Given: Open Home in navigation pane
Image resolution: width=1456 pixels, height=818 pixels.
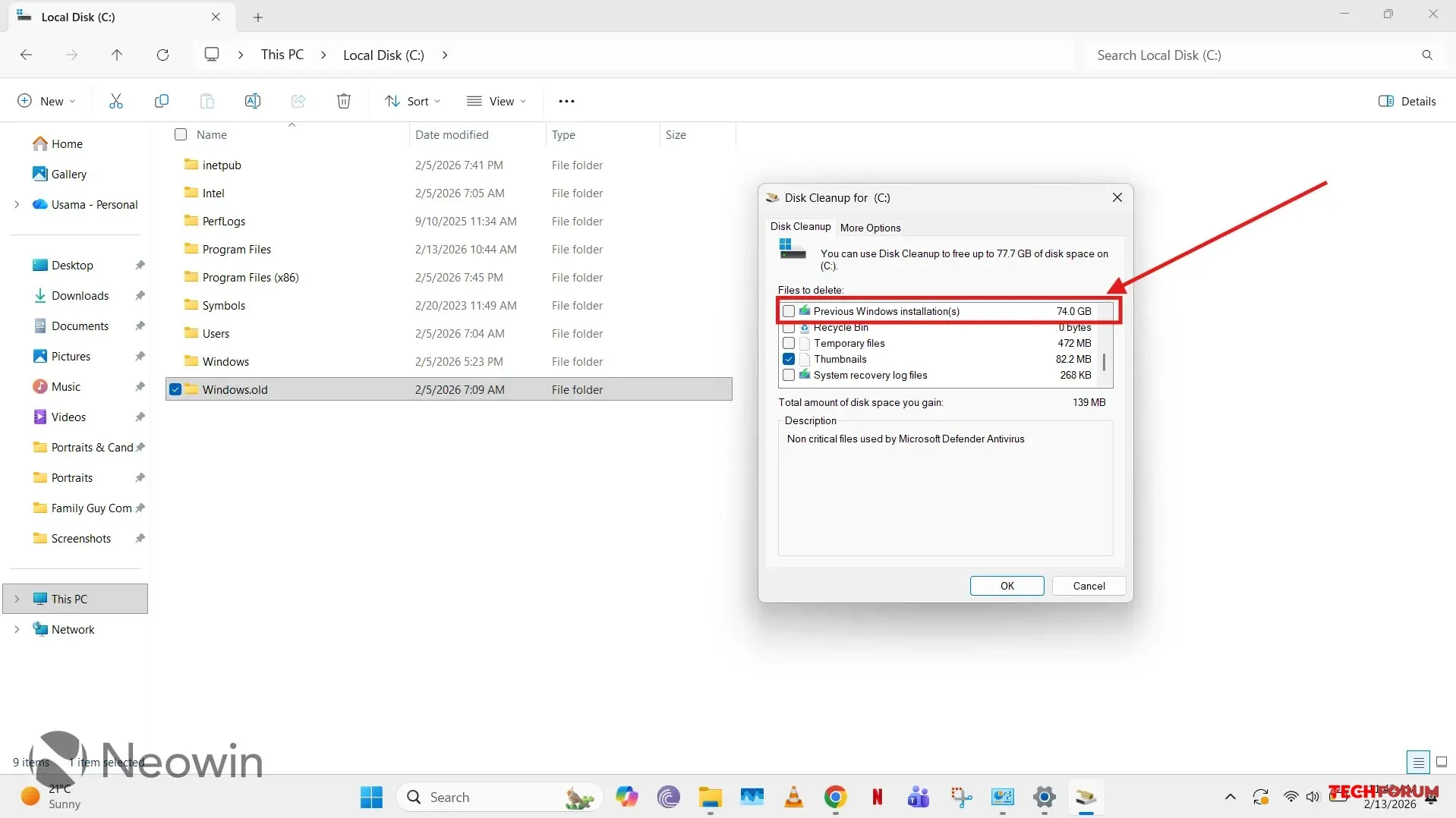Looking at the screenshot, I should click(x=67, y=143).
